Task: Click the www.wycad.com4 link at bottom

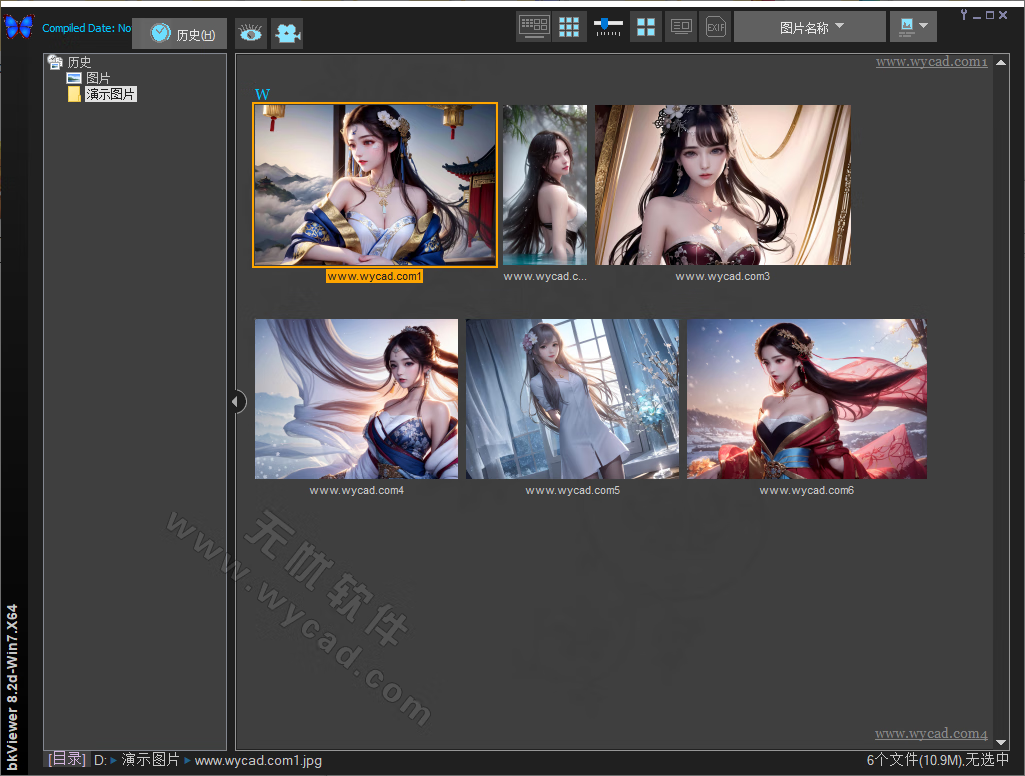Action: click(x=931, y=733)
